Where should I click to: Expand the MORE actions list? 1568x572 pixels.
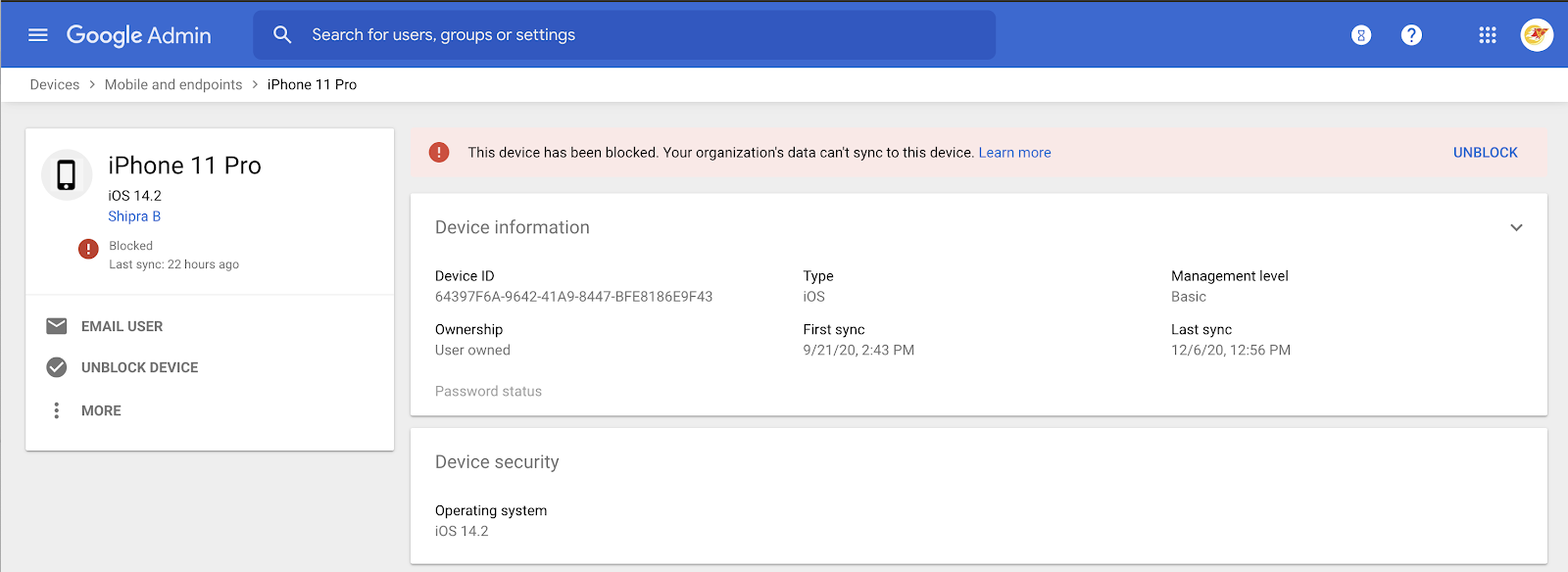click(101, 410)
